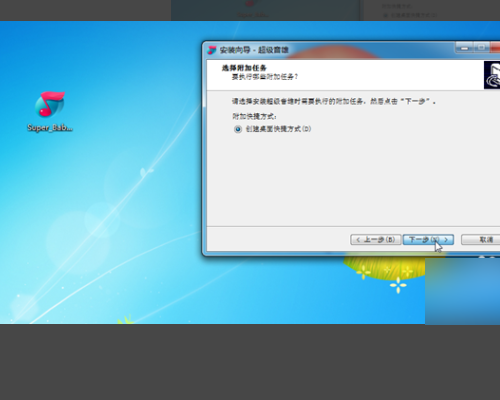
Task: Minimize the installer wizard window
Action: pyautogui.click(x=464, y=48)
